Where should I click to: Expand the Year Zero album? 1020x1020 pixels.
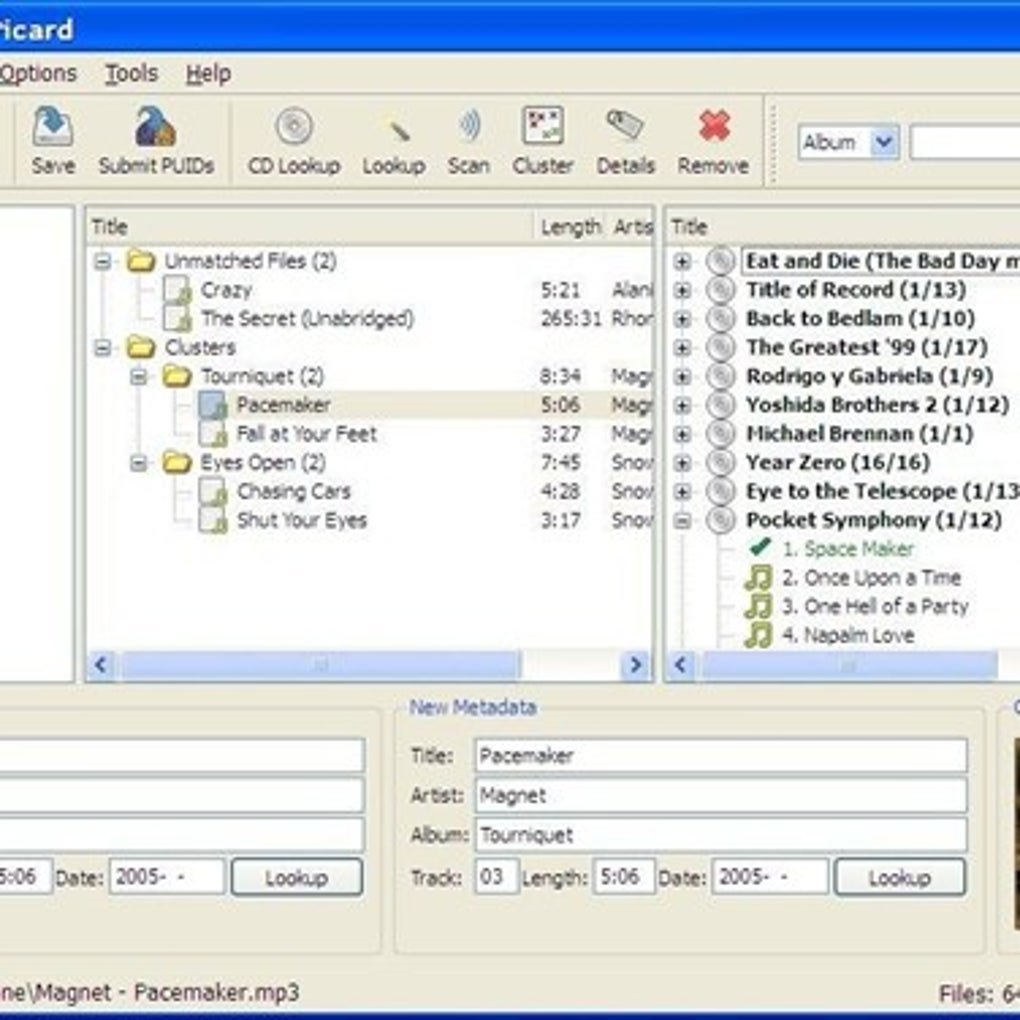(x=682, y=463)
